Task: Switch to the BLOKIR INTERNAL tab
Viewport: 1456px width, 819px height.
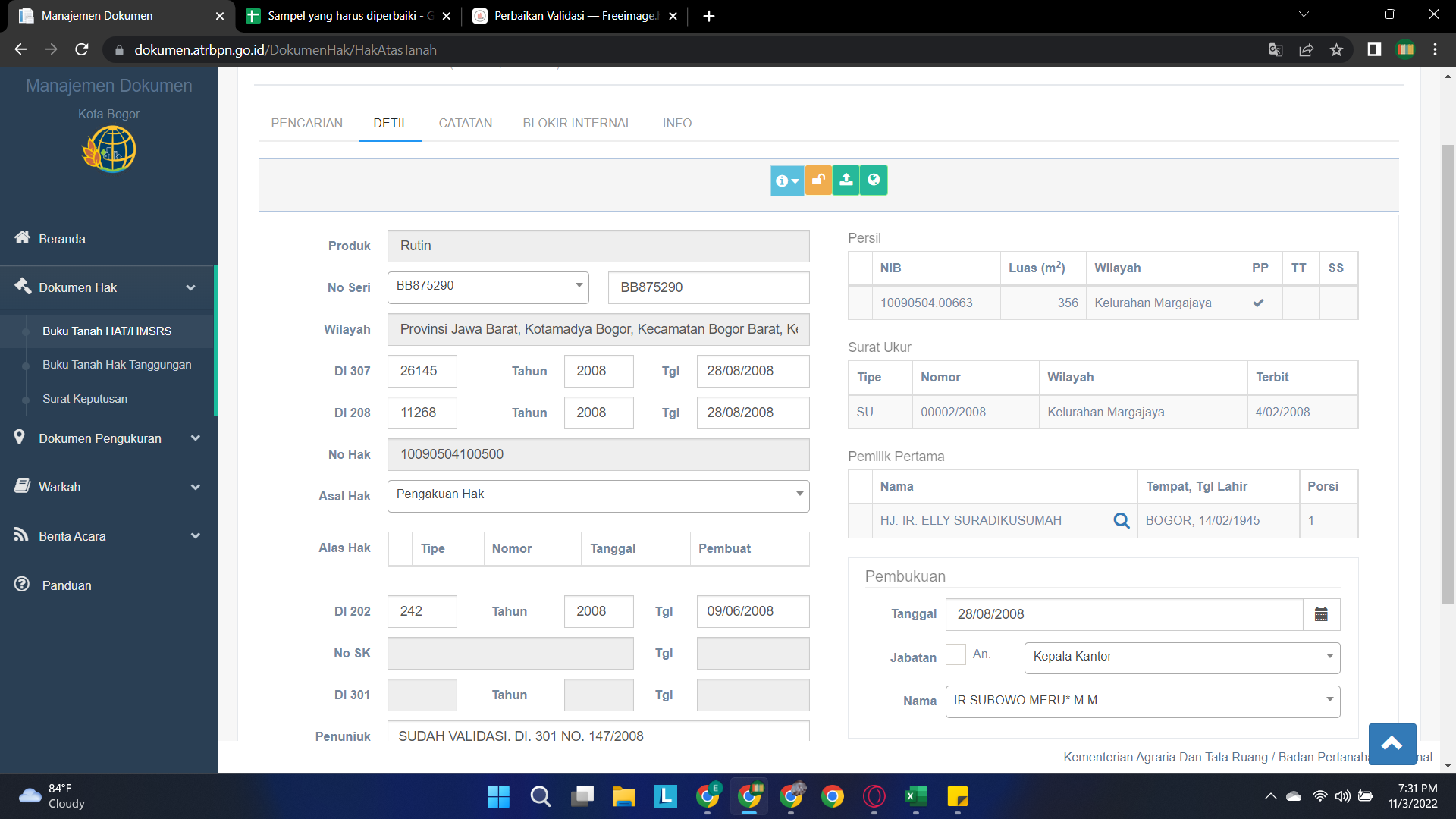Action: [x=576, y=123]
